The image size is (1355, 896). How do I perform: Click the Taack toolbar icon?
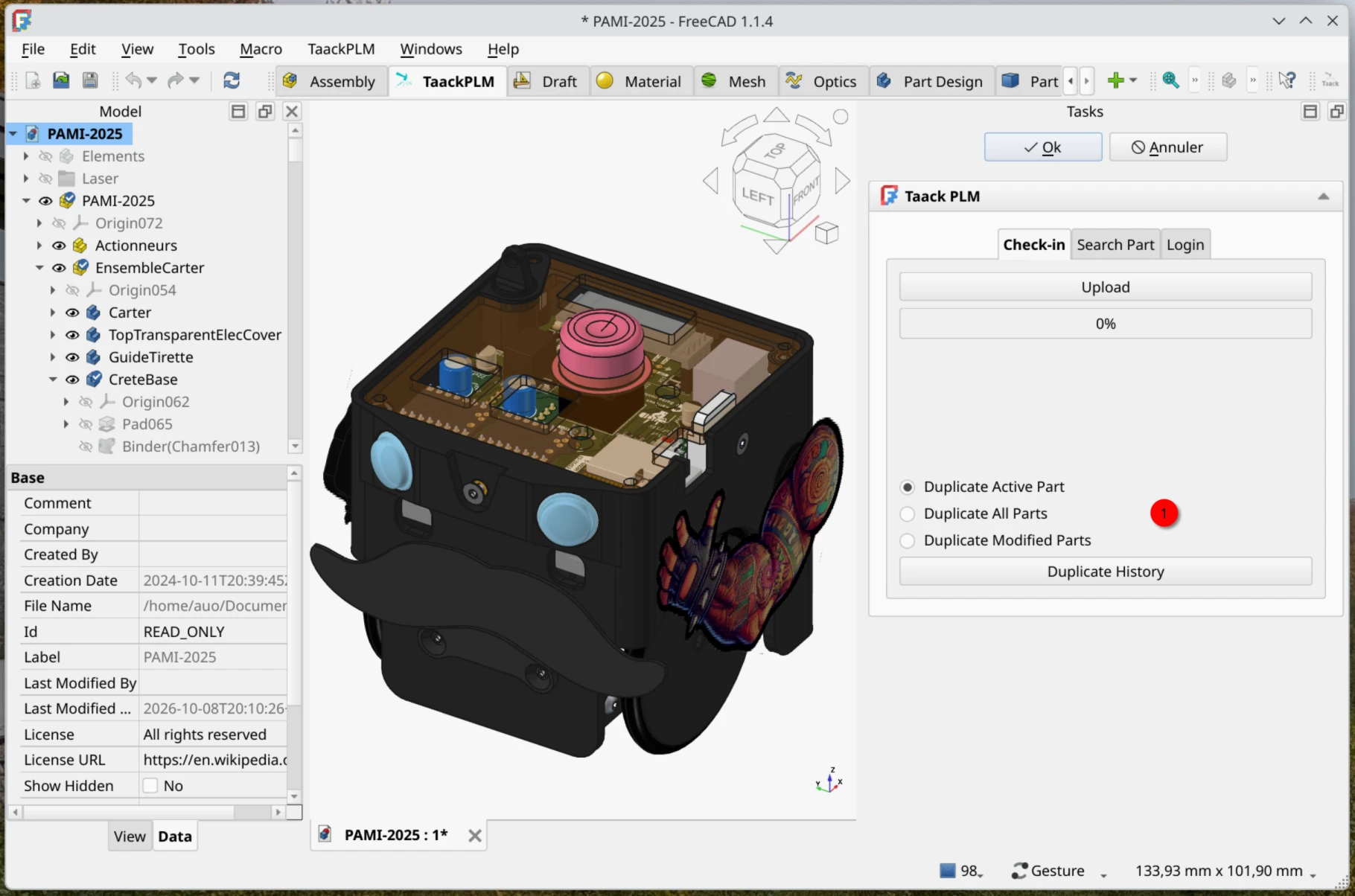tap(1330, 80)
